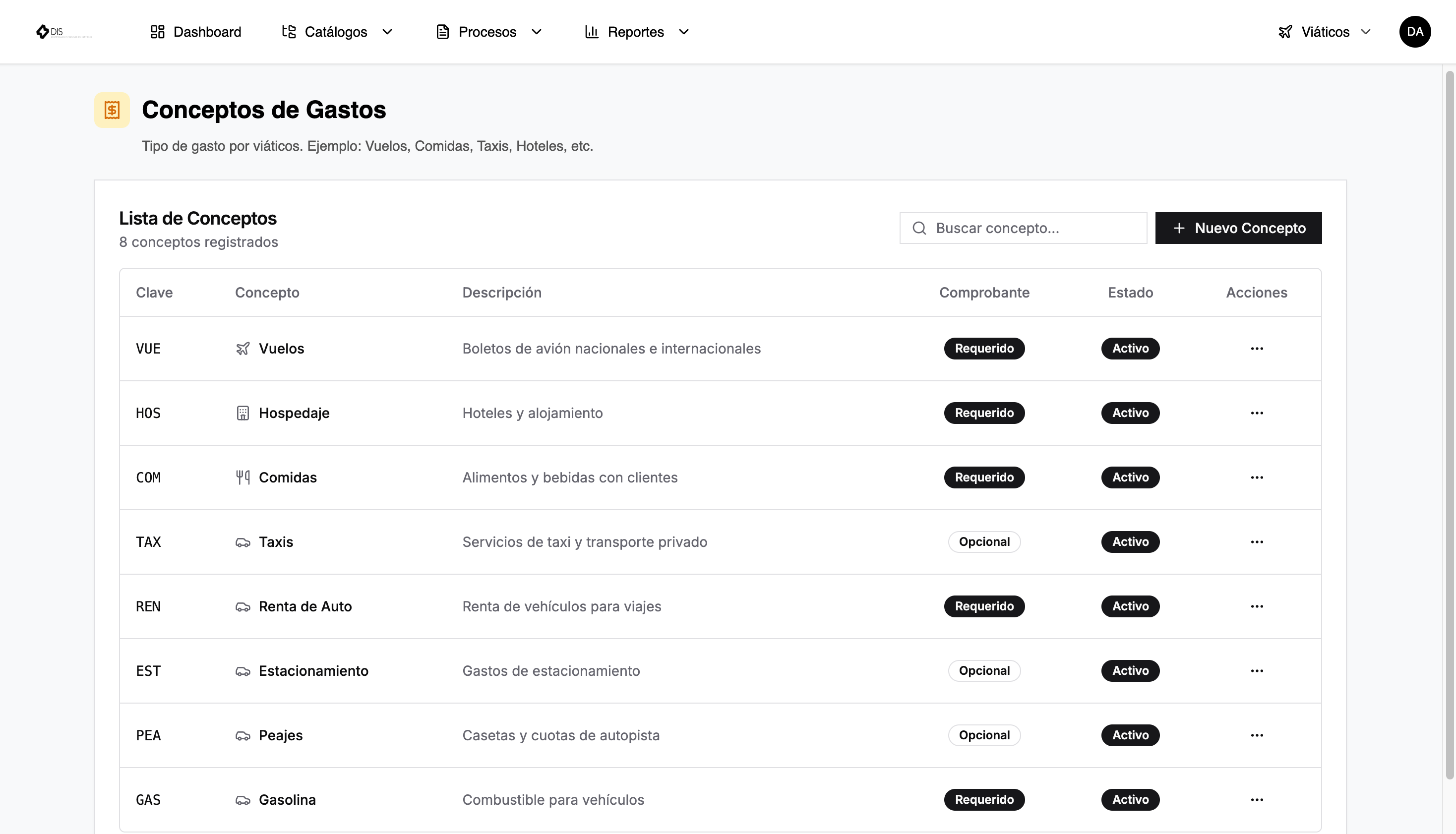Click the Nuevo Concepto button

tap(1238, 228)
